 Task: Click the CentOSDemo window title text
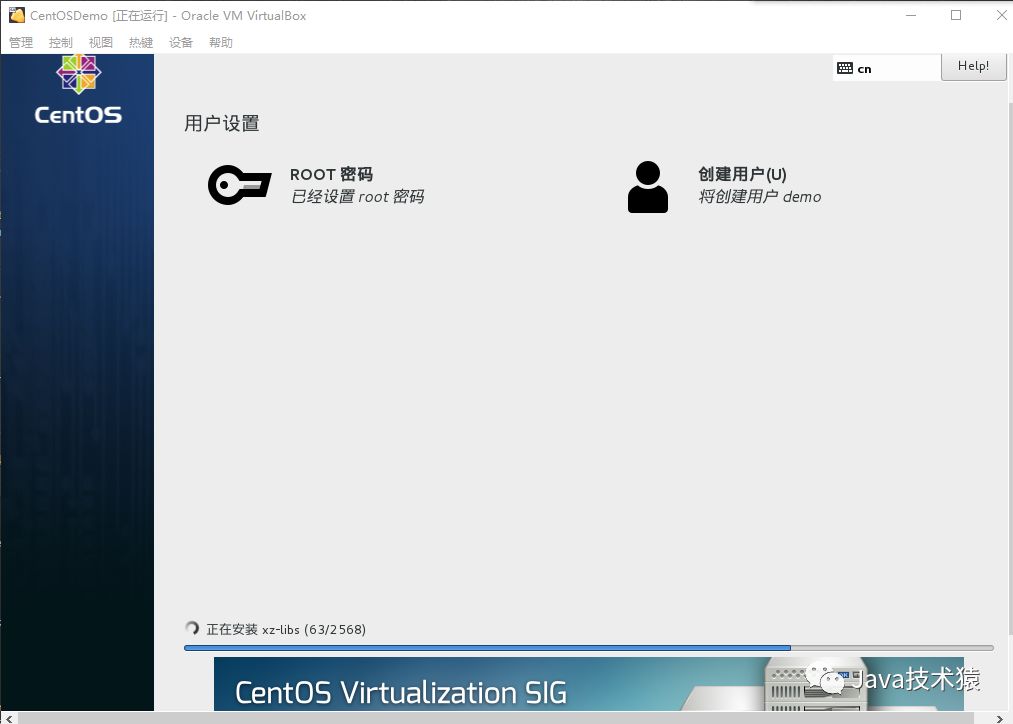pyautogui.click(x=168, y=16)
